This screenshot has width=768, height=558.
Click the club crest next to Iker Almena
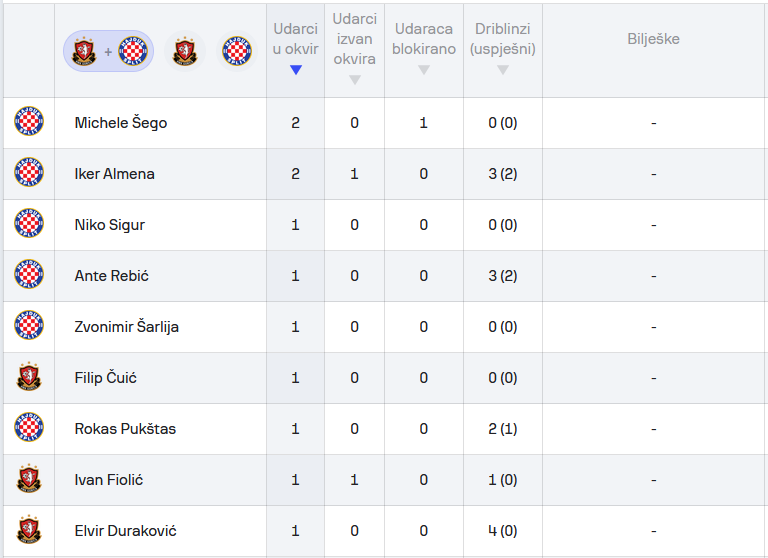pos(29,174)
